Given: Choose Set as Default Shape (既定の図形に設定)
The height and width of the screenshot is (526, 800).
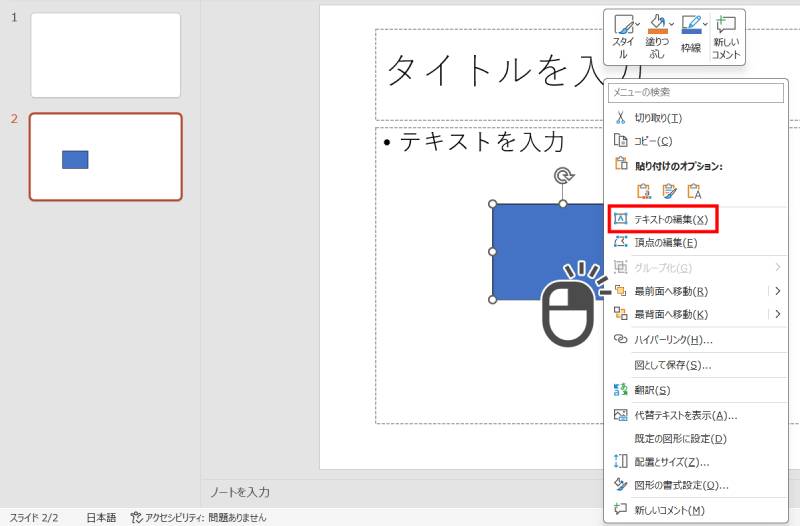Looking at the screenshot, I should pyautogui.click(x=696, y=439).
